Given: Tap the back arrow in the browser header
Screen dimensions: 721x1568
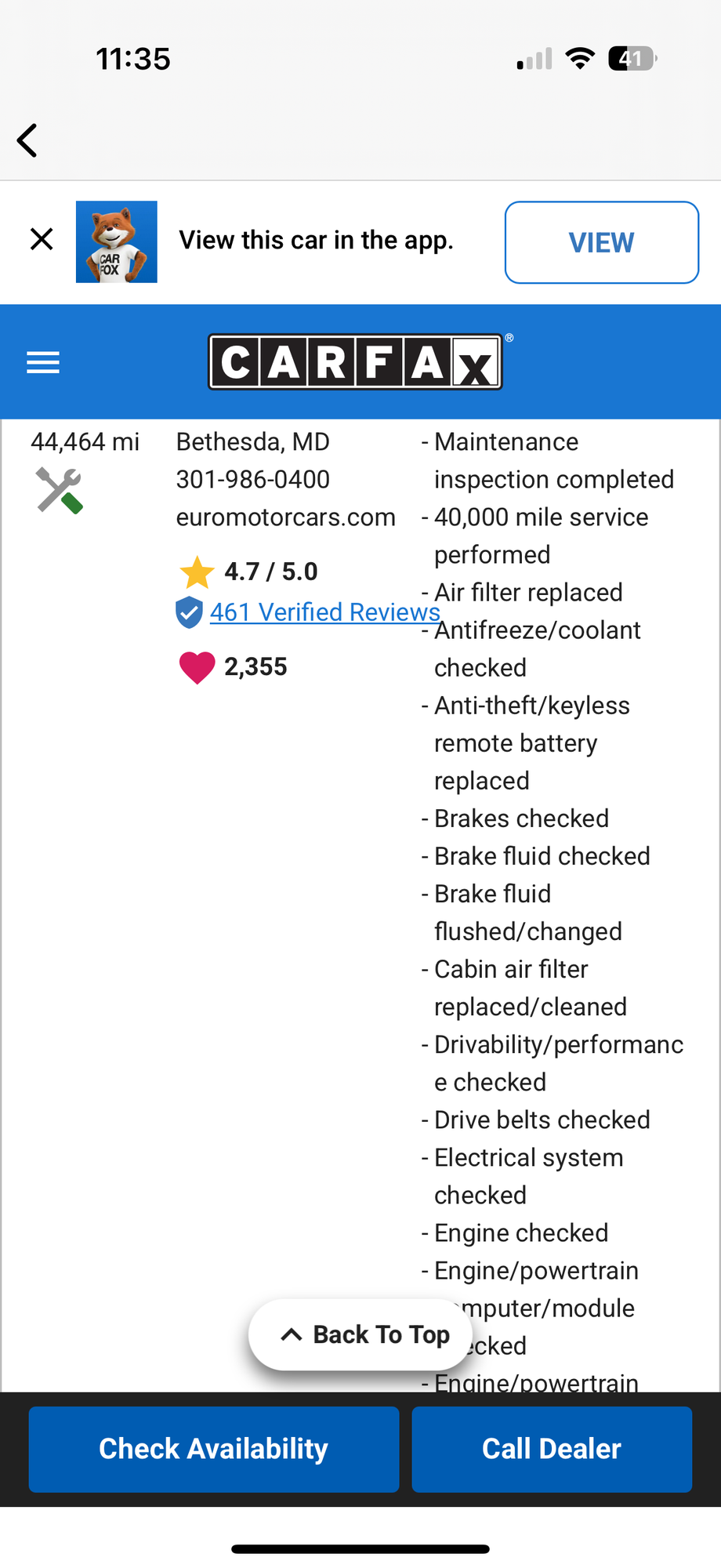Looking at the screenshot, I should pyautogui.click(x=27, y=140).
